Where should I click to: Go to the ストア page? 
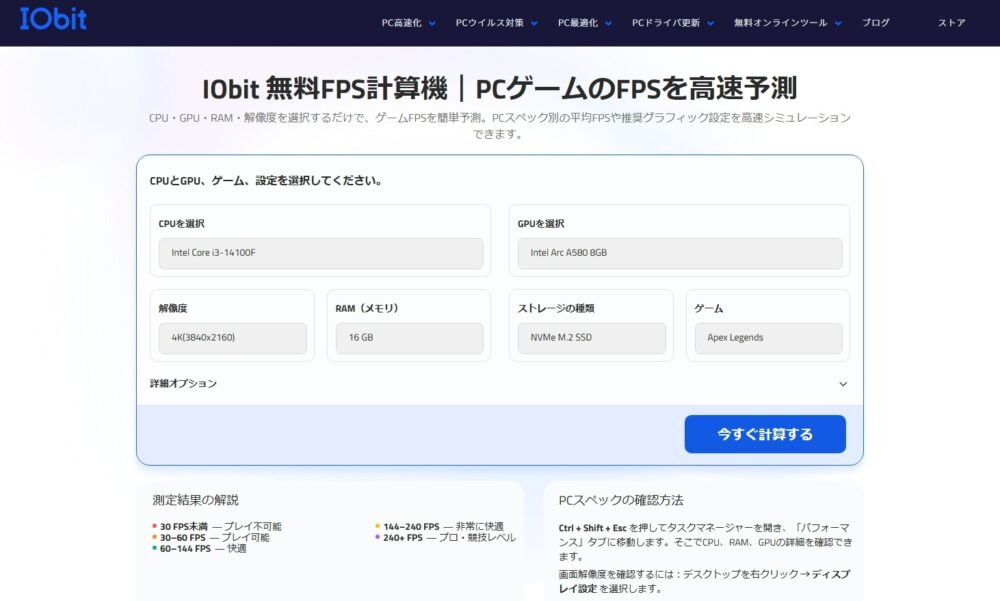pyautogui.click(x=951, y=23)
